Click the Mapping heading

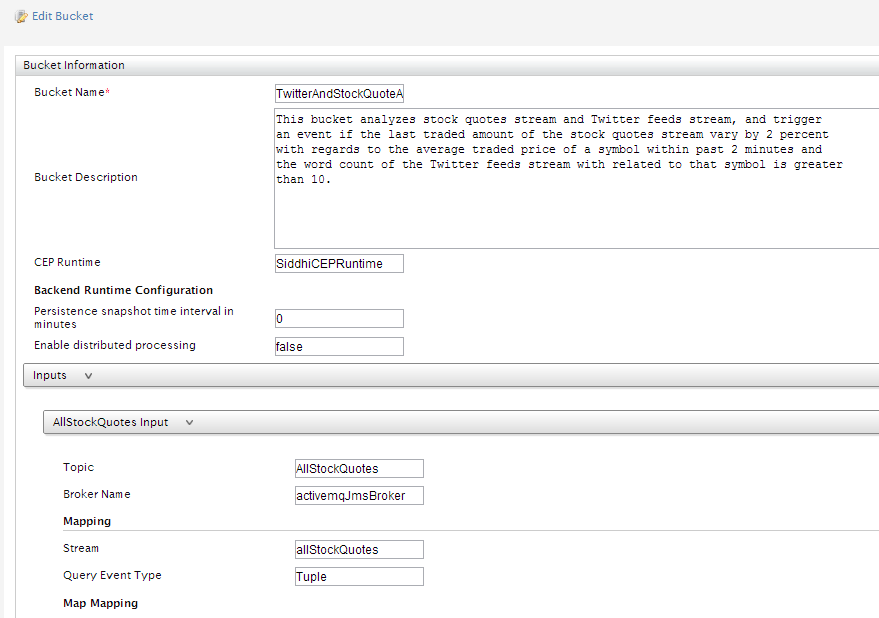coord(87,522)
